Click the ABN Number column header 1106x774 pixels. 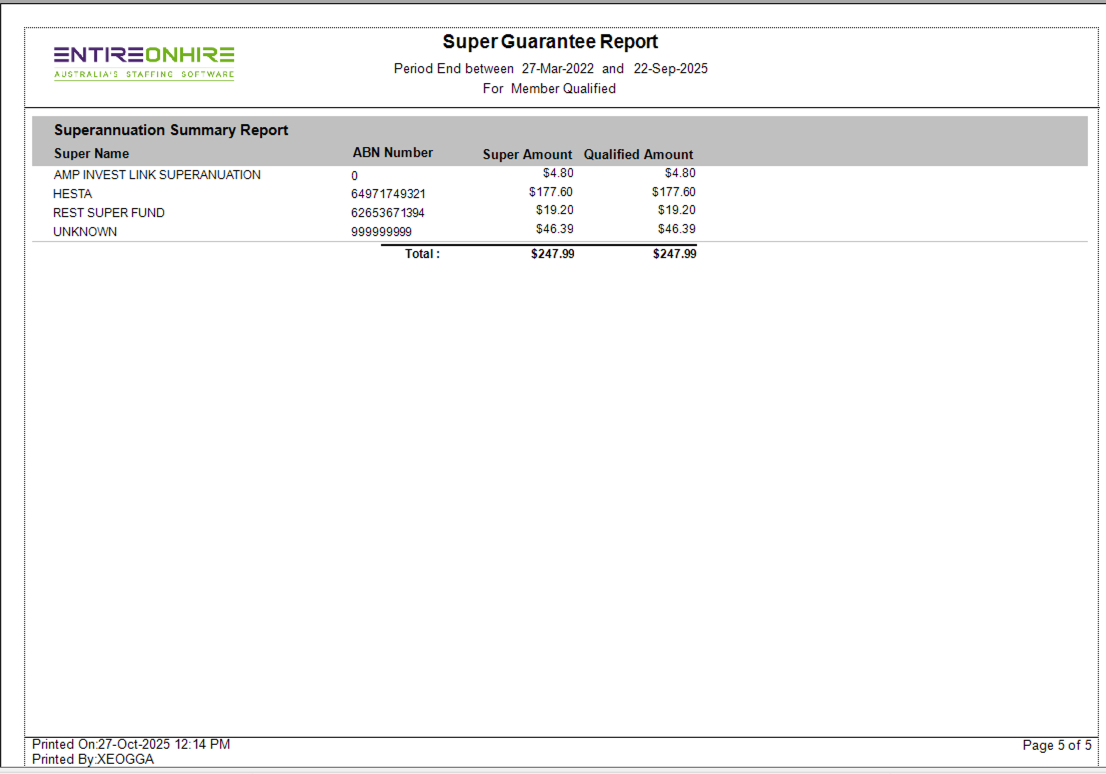point(393,153)
